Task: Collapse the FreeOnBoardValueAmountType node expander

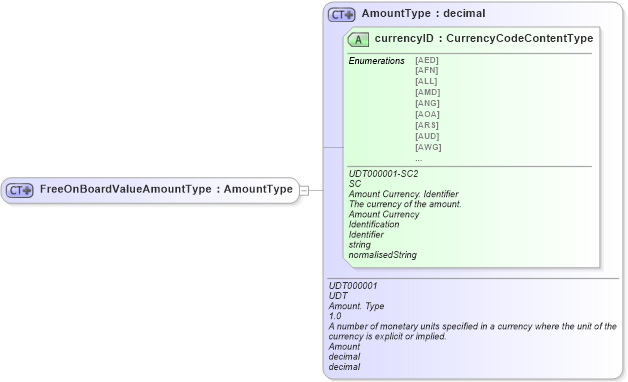Action: point(304,191)
